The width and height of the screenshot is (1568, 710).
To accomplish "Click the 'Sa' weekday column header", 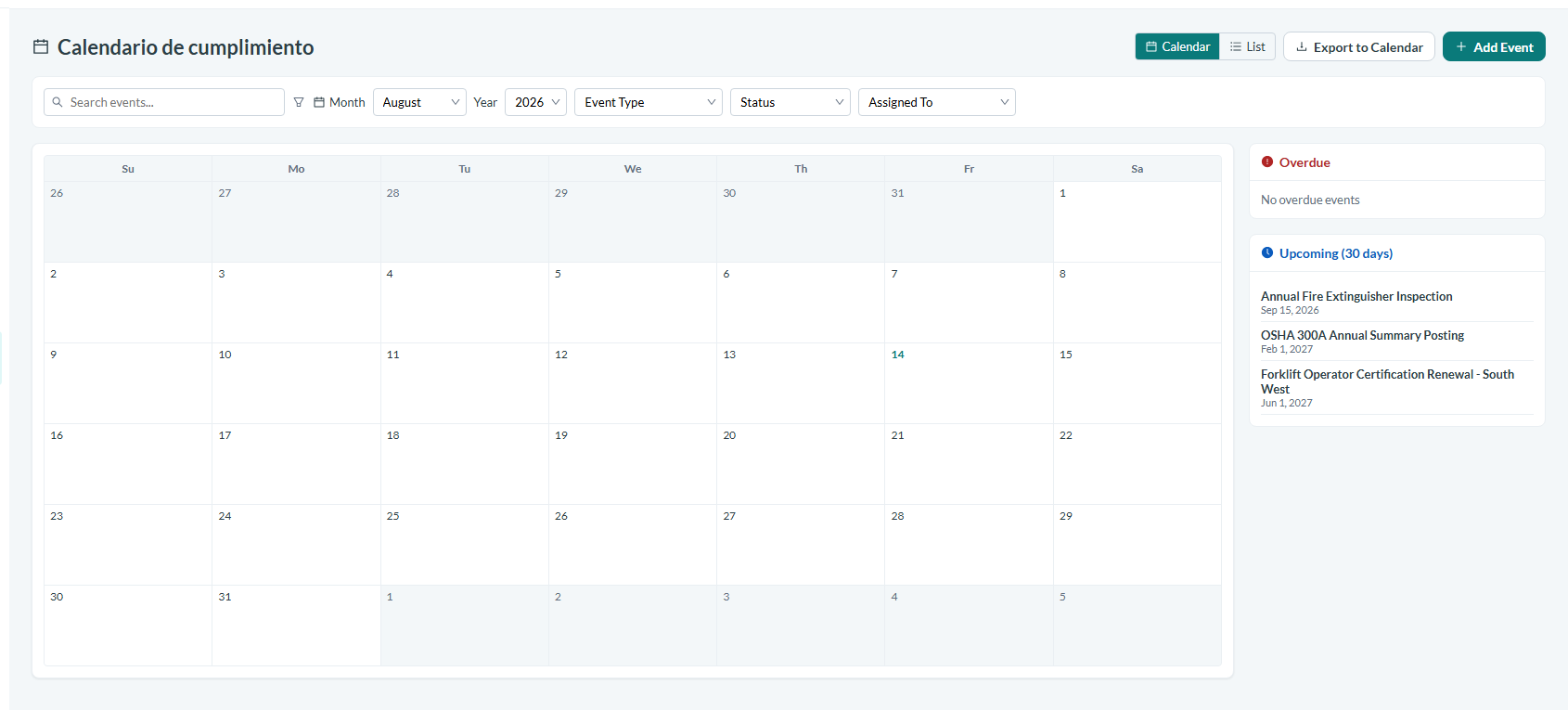I will [x=1137, y=169].
